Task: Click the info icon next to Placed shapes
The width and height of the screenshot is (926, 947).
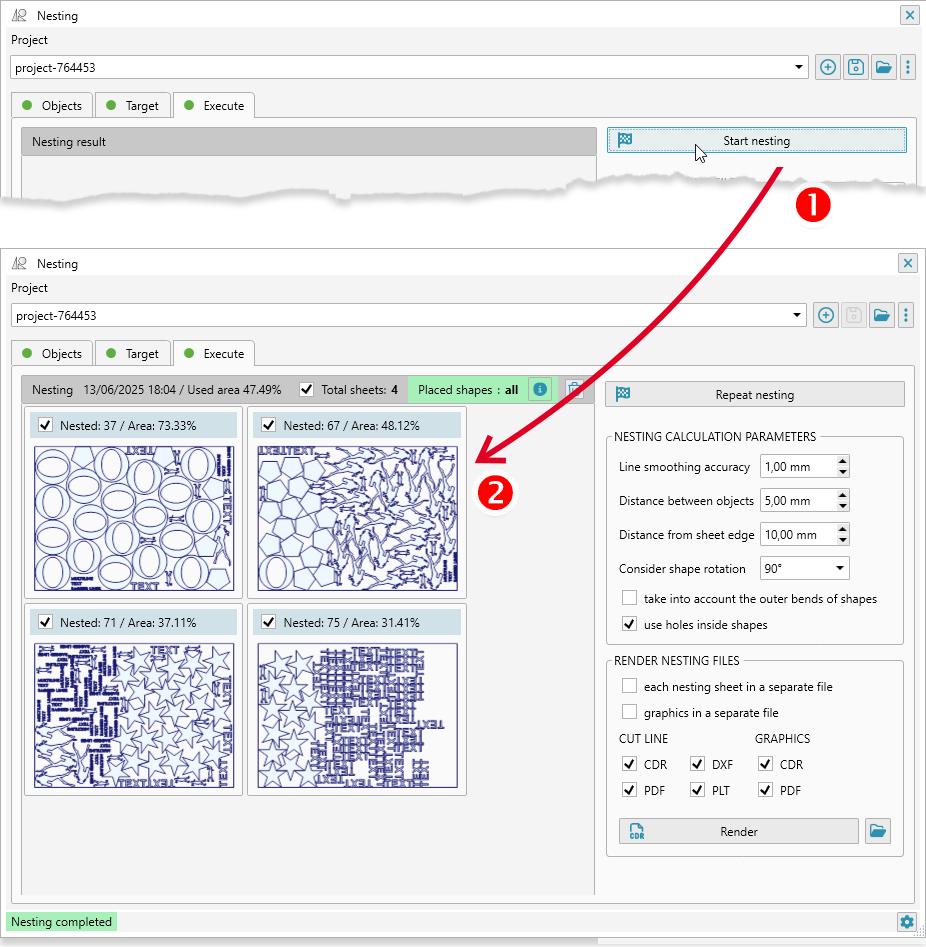Action: 539,390
